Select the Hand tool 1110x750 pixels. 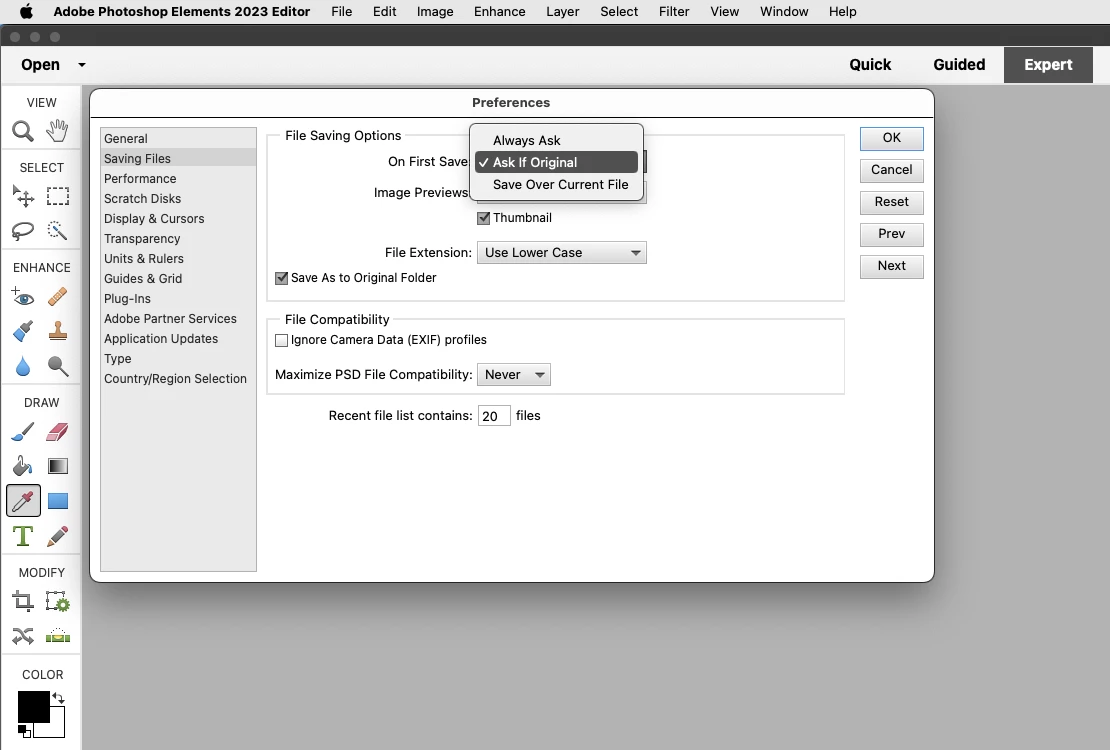57,130
